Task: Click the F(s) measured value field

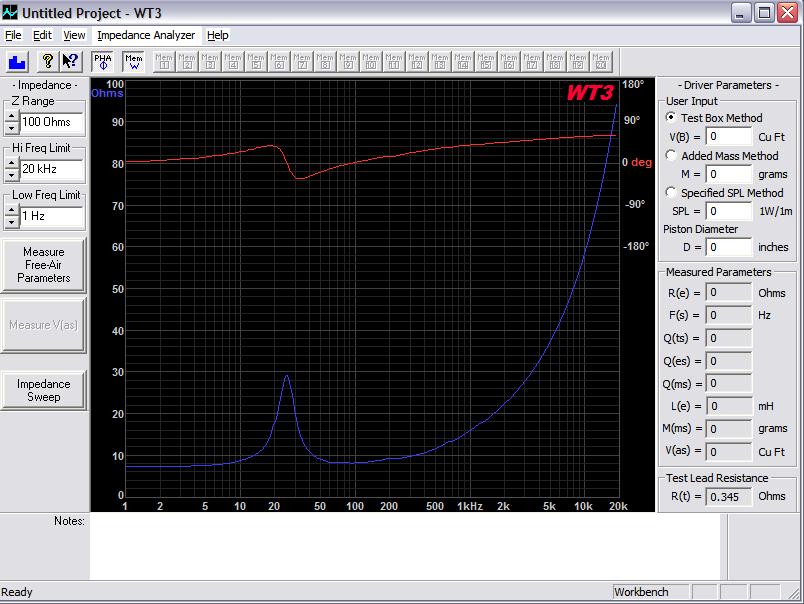Action: point(729,315)
